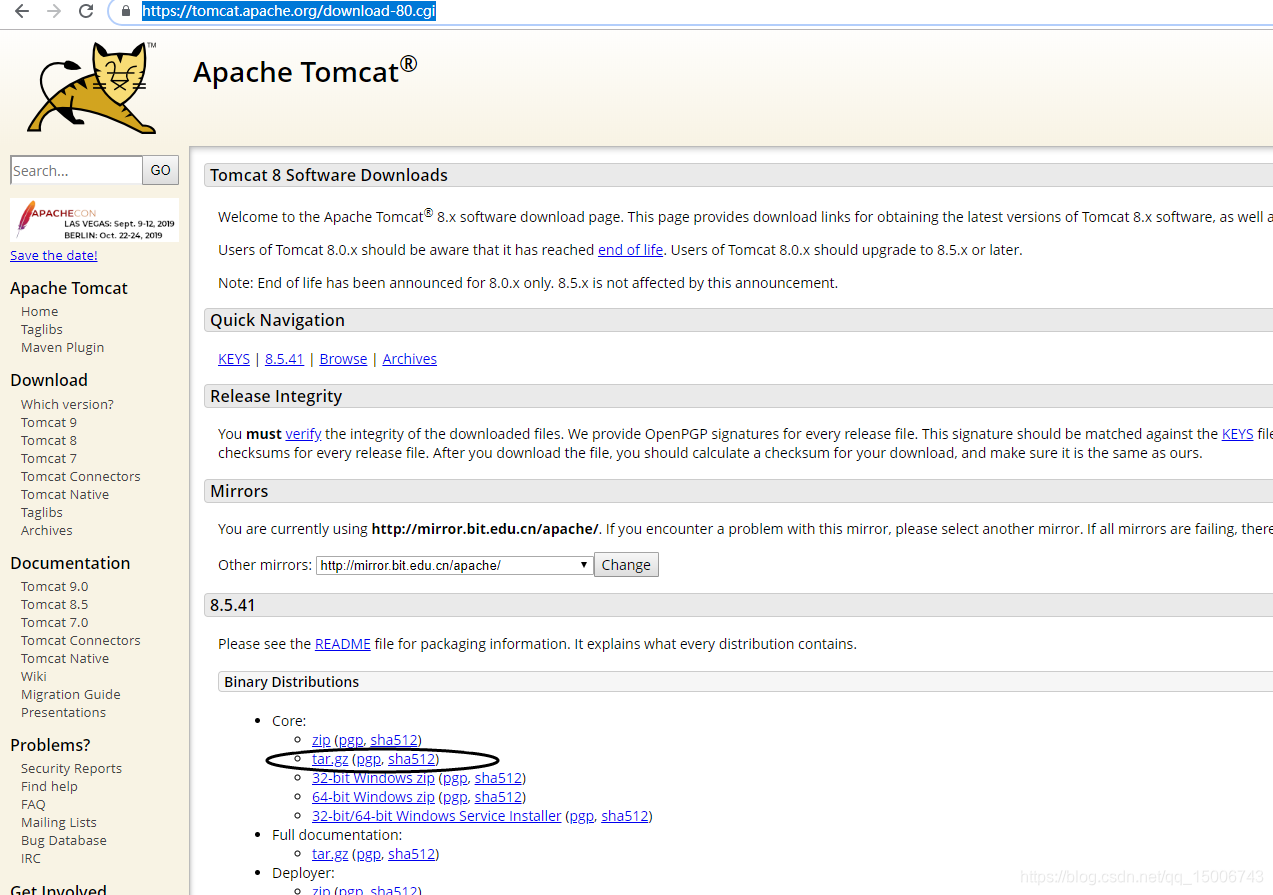
Task: Open Maven Plugin sidebar link
Action: coord(62,347)
